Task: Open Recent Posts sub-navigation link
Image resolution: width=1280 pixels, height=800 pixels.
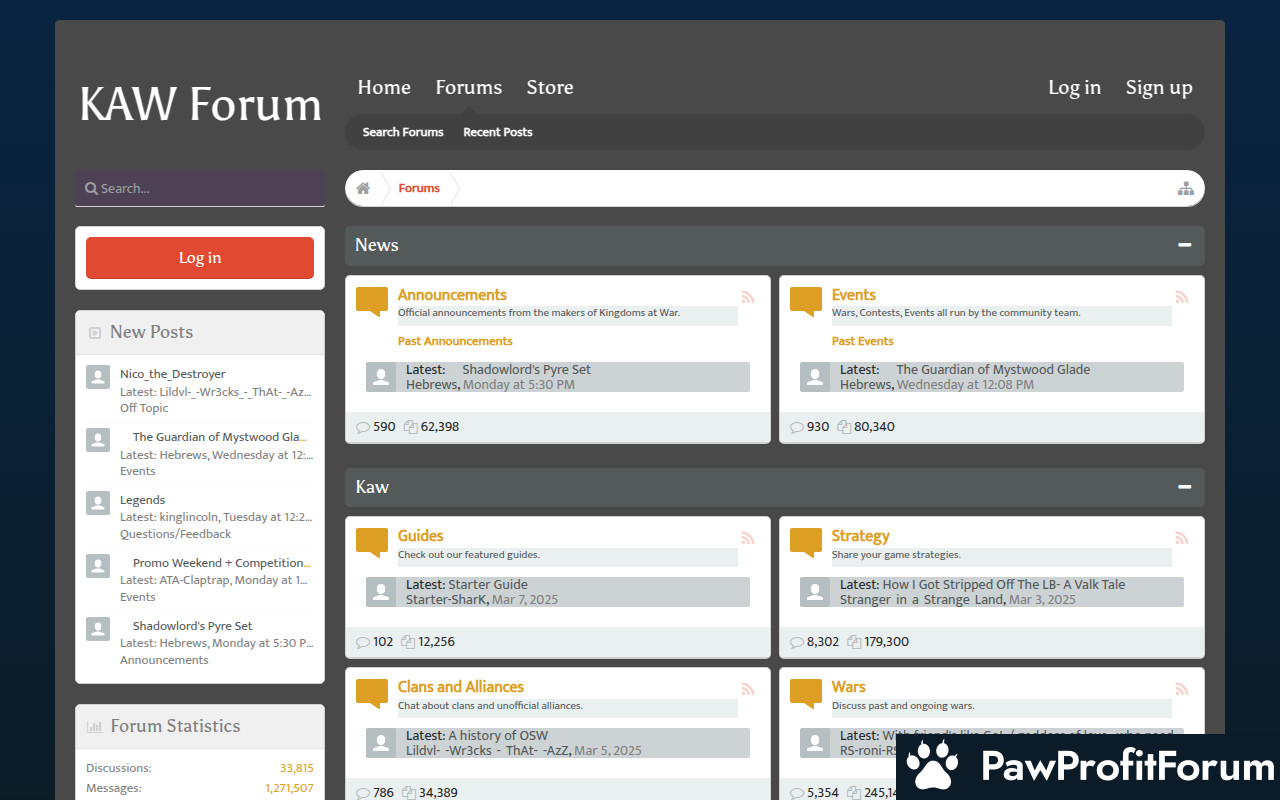Action: 498,132
